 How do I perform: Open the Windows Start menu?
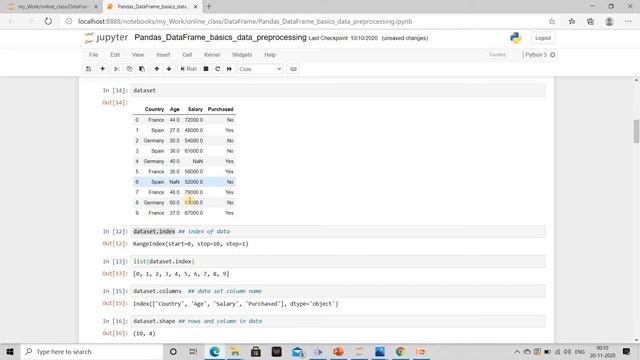[10, 351]
